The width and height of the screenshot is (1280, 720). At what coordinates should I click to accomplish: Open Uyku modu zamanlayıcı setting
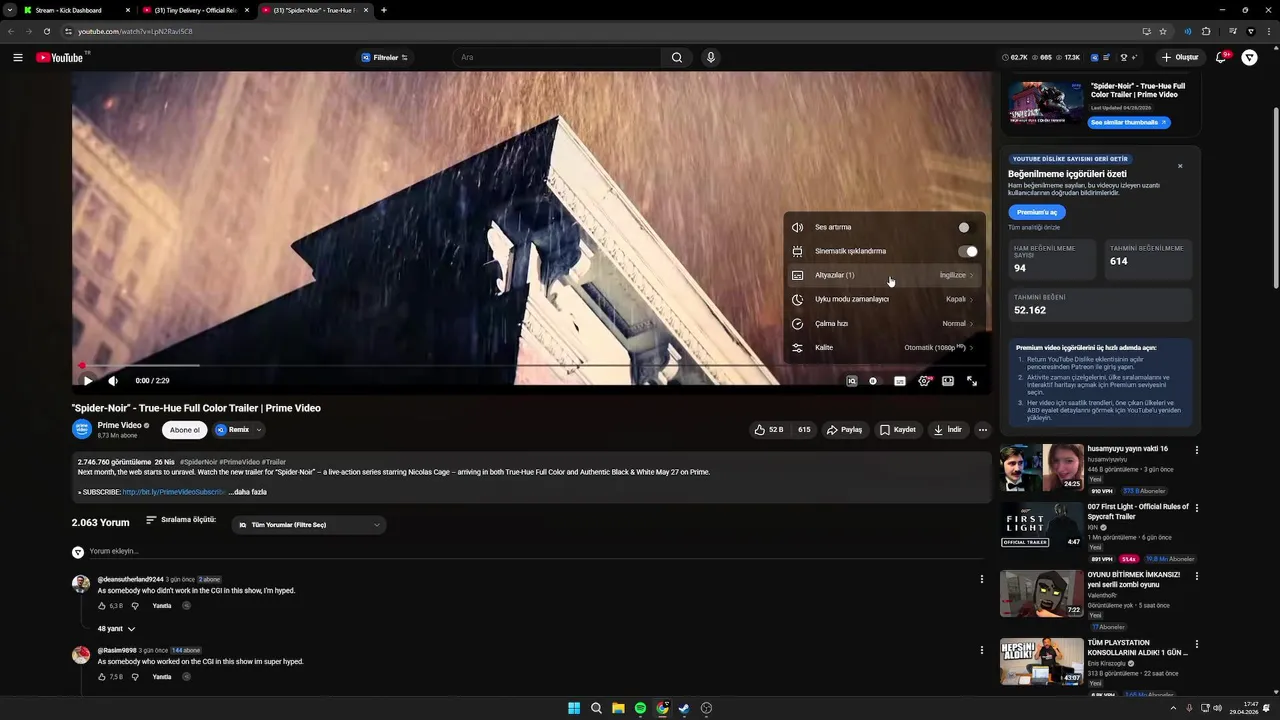[x=884, y=299]
